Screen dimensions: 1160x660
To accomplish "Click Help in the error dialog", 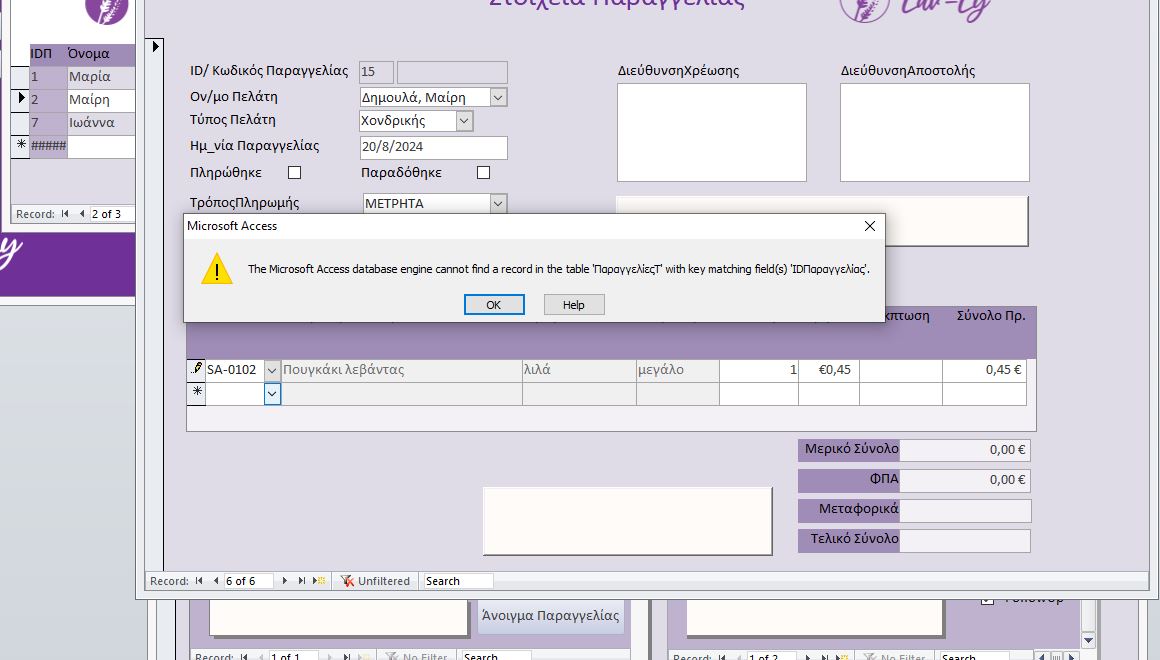I will pos(573,305).
